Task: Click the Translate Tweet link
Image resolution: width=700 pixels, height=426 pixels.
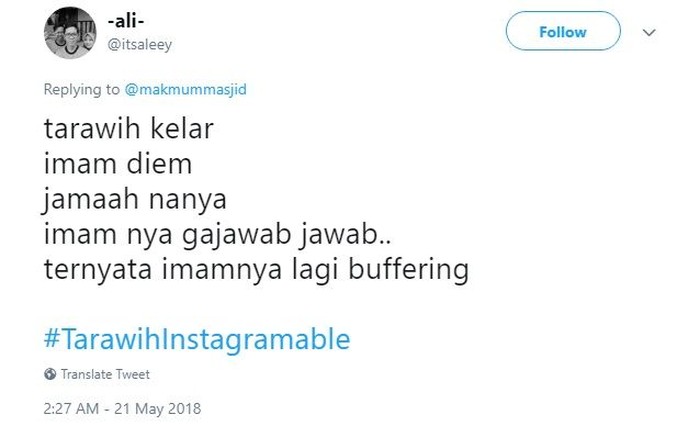Action: click(x=105, y=374)
